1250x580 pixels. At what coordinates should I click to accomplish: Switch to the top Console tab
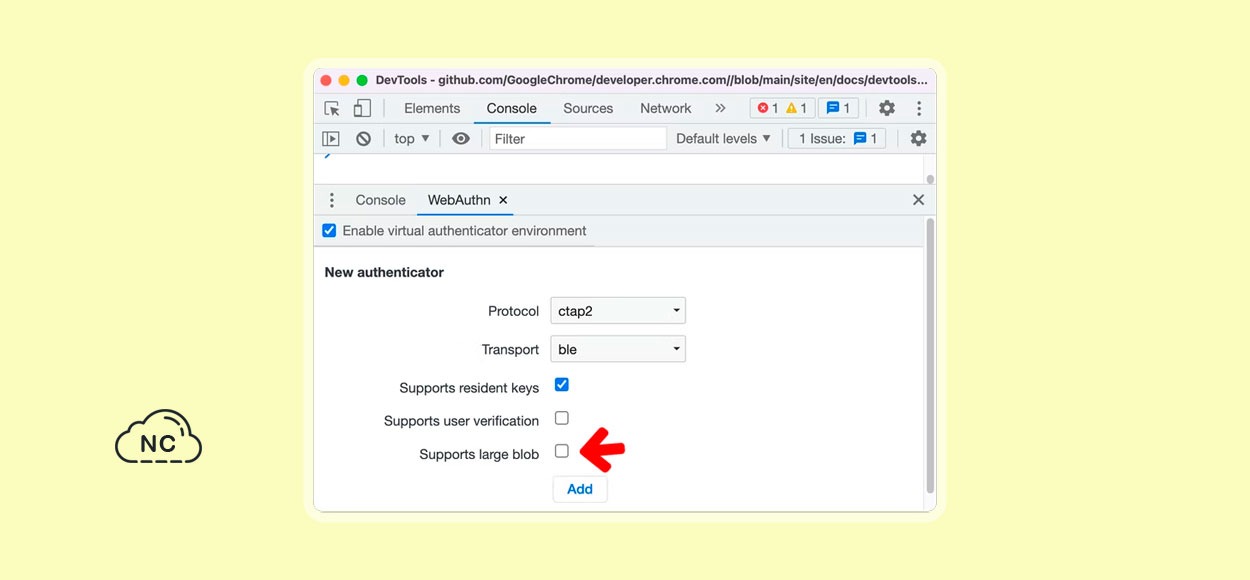512,108
